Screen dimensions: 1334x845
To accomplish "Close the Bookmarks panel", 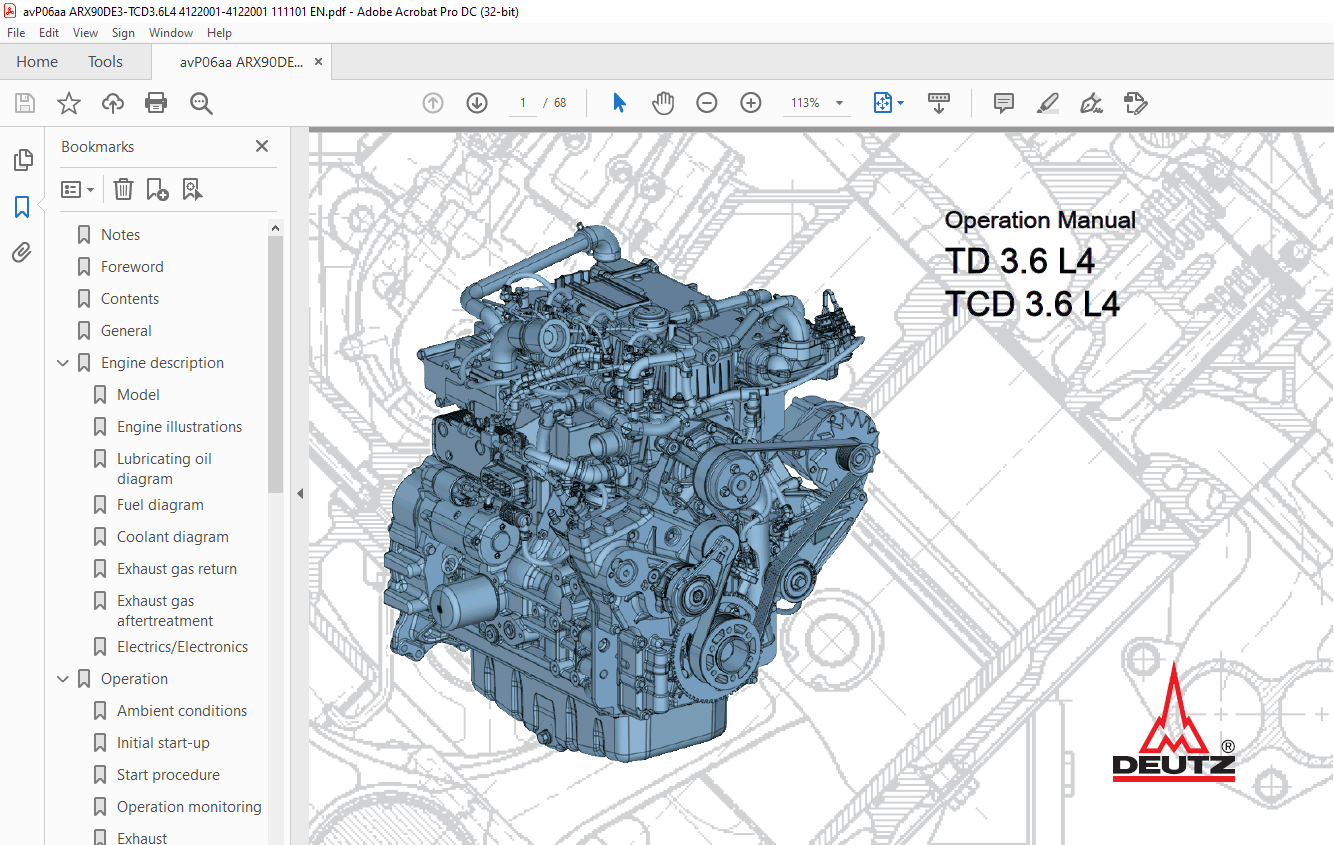I will [262, 146].
